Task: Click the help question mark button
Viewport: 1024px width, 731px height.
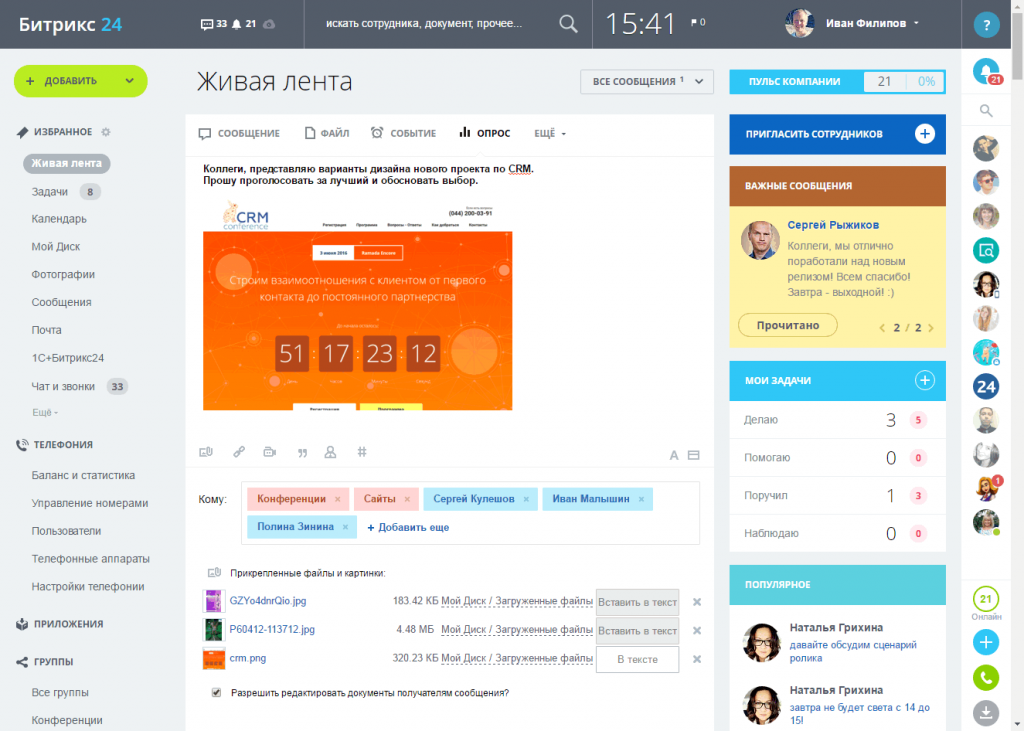Action: click(986, 25)
